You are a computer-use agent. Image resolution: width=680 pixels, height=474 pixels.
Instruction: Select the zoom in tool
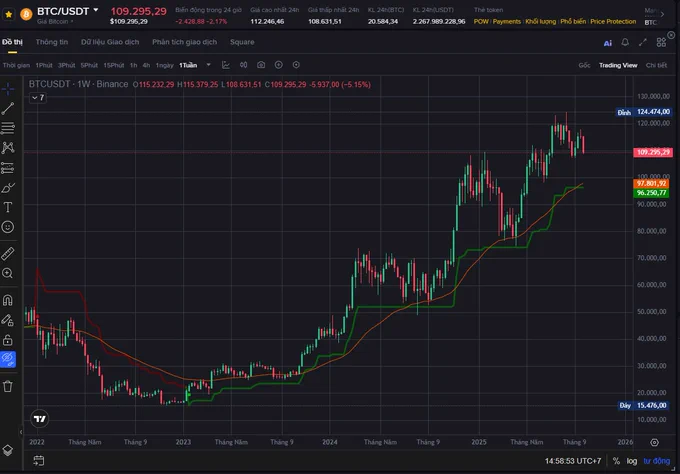coord(8,273)
